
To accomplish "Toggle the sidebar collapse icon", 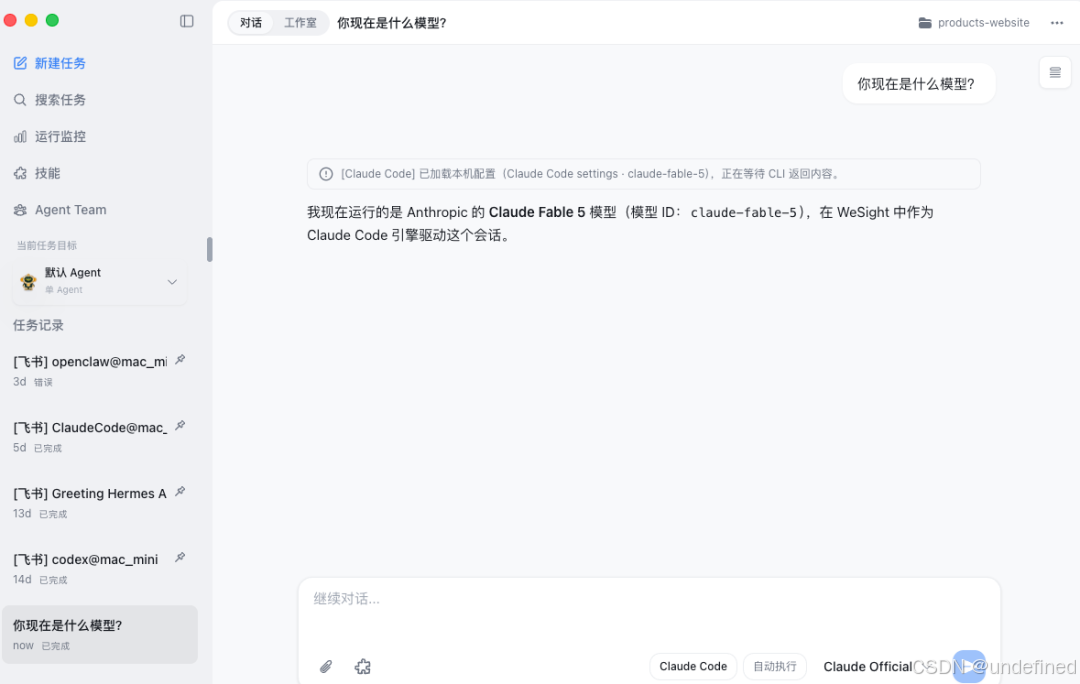I will pyautogui.click(x=187, y=21).
